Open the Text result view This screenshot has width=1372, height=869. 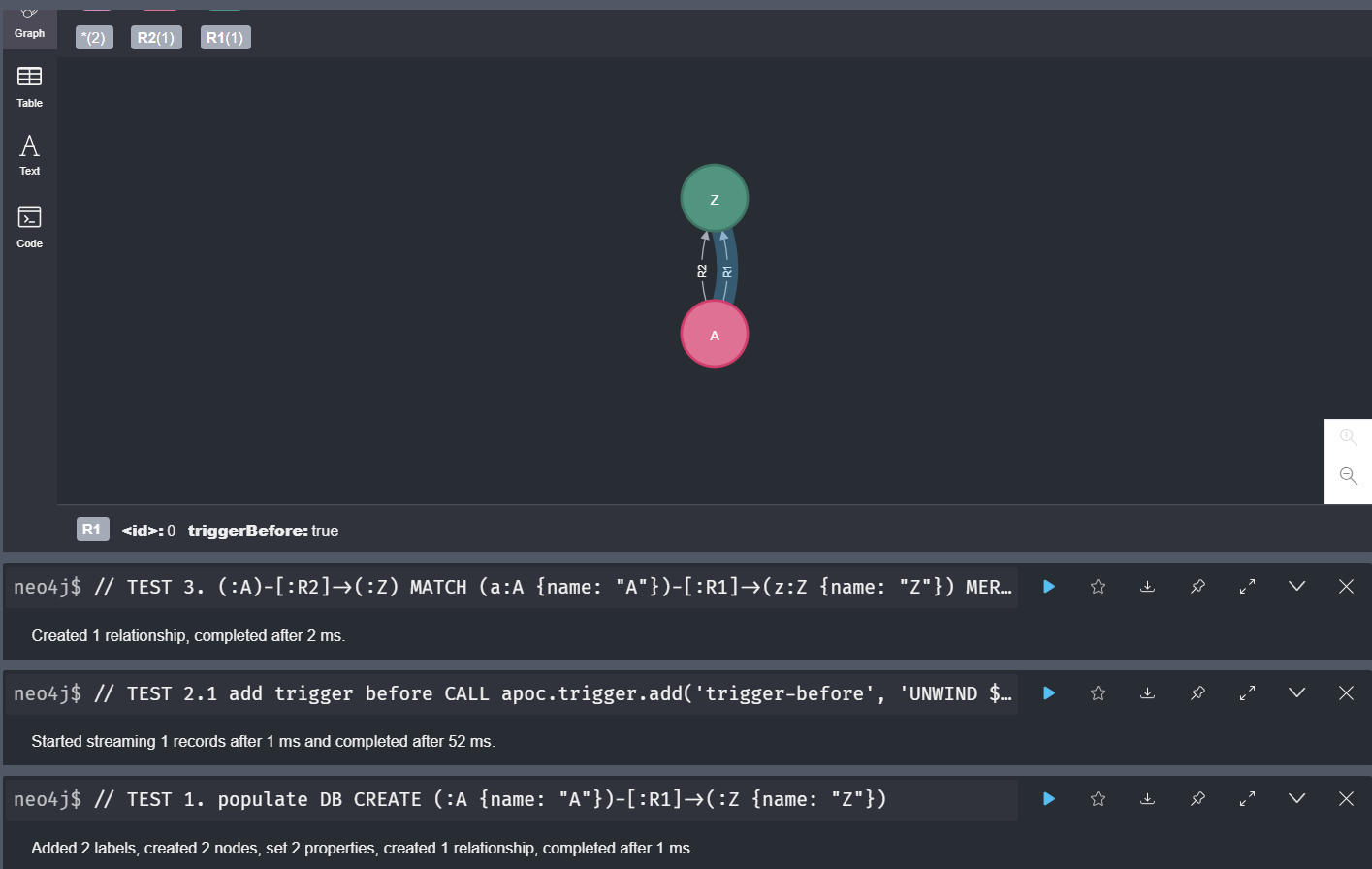(x=29, y=155)
